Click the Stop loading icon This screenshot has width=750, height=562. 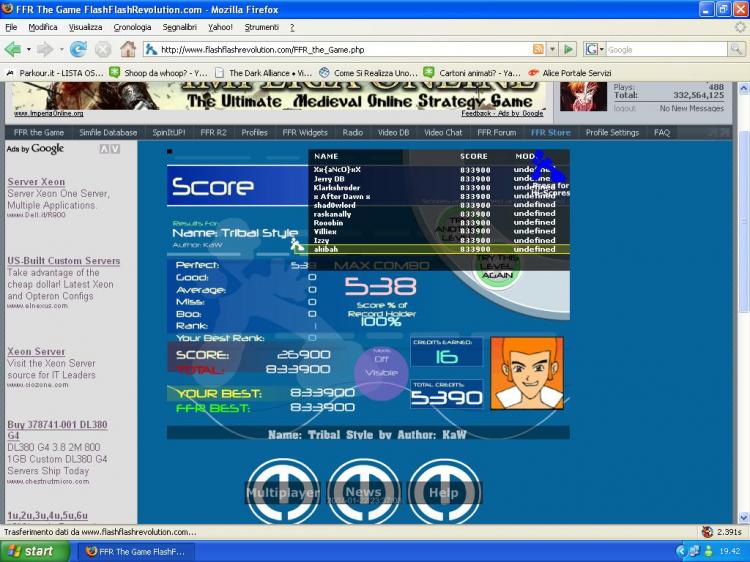point(103,49)
